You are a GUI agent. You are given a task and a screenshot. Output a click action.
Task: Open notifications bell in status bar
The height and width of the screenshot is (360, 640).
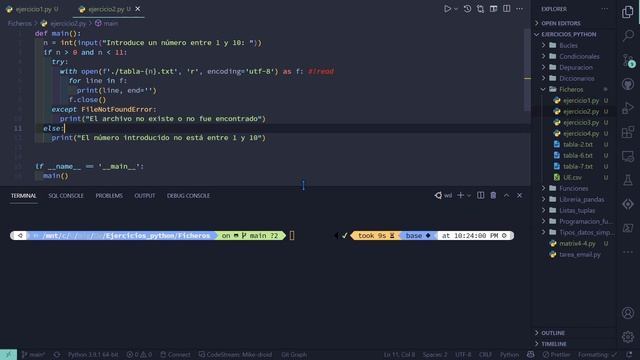(x=629, y=355)
